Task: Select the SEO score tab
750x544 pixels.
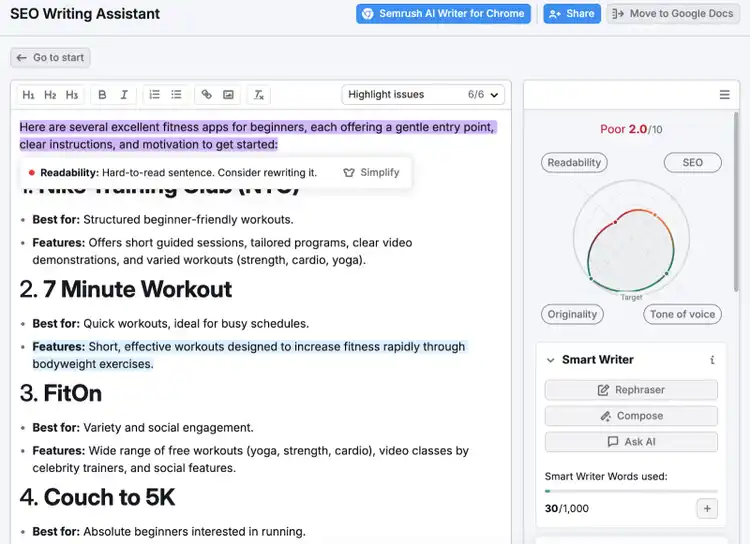Action: (x=693, y=163)
